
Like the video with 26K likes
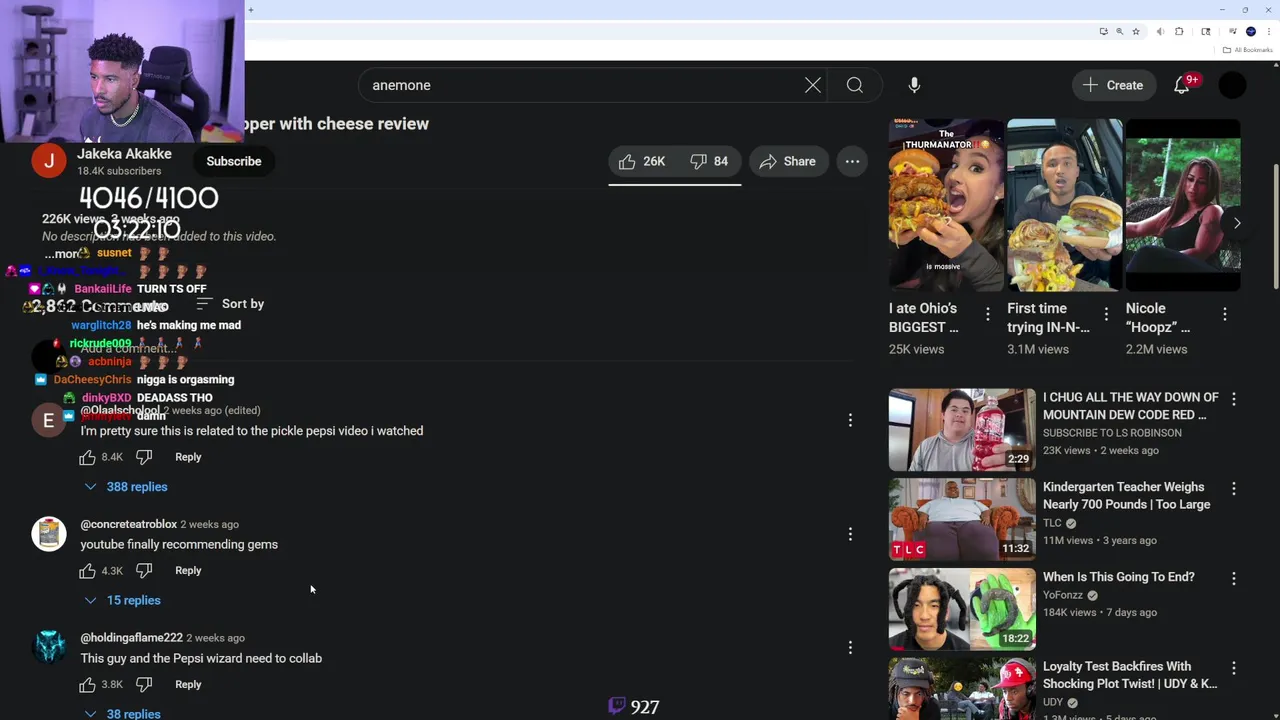click(x=642, y=161)
